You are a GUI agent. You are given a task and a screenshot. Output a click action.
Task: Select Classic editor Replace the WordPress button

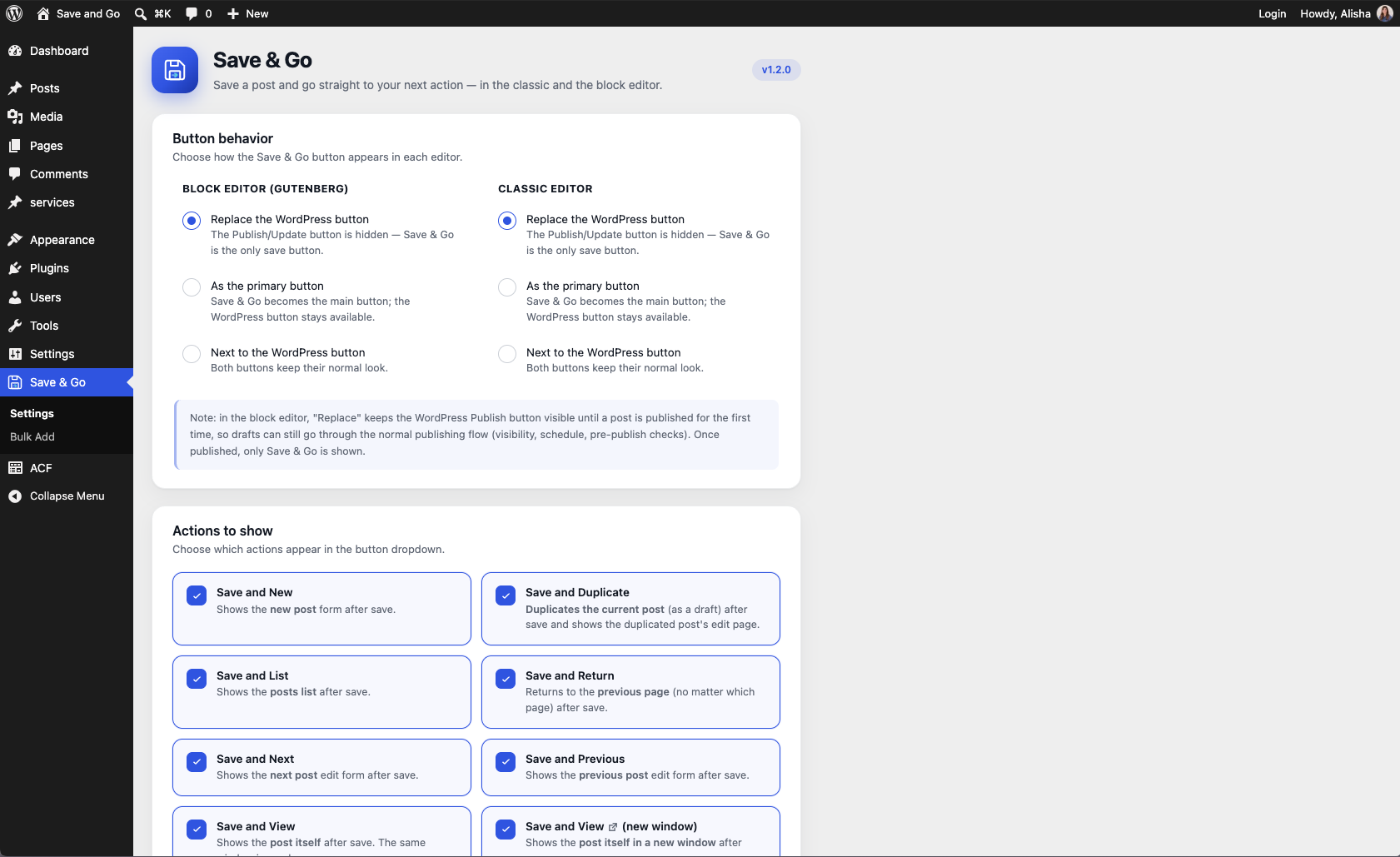tap(507, 221)
